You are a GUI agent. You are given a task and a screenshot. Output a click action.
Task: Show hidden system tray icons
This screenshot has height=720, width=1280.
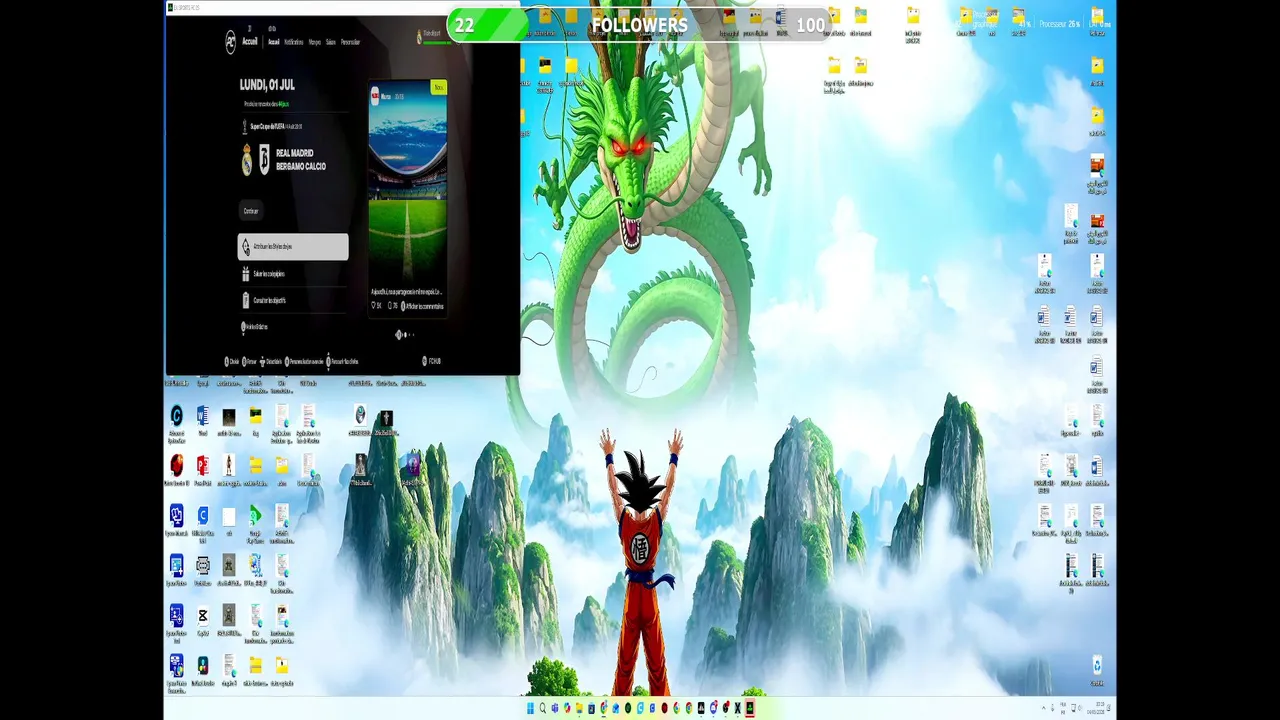point(1044,708)
